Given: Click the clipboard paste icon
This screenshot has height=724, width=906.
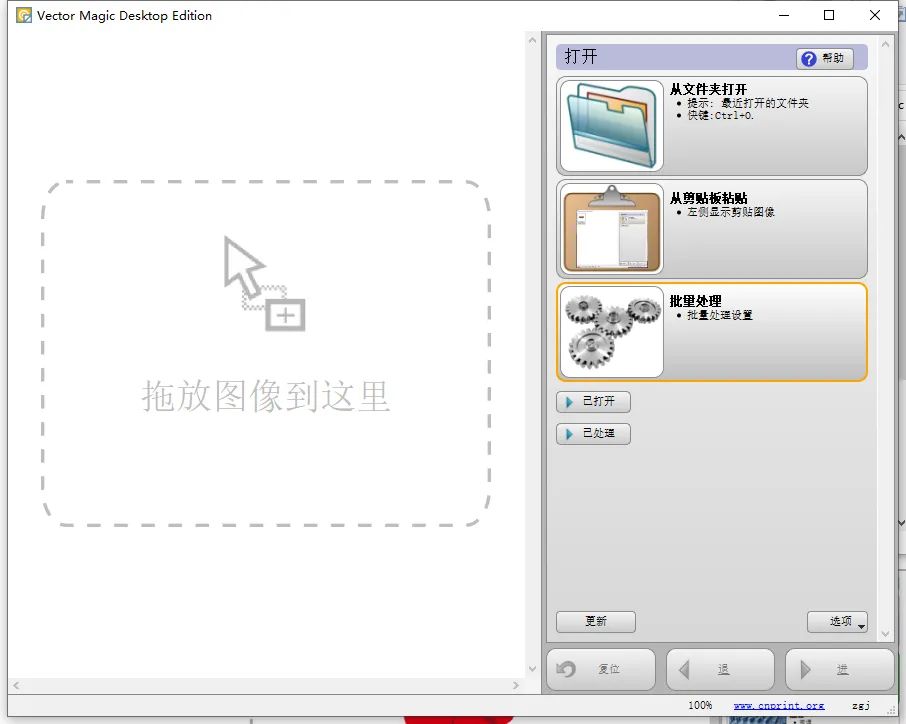Looking at the screenshot, I should point(612,229).
